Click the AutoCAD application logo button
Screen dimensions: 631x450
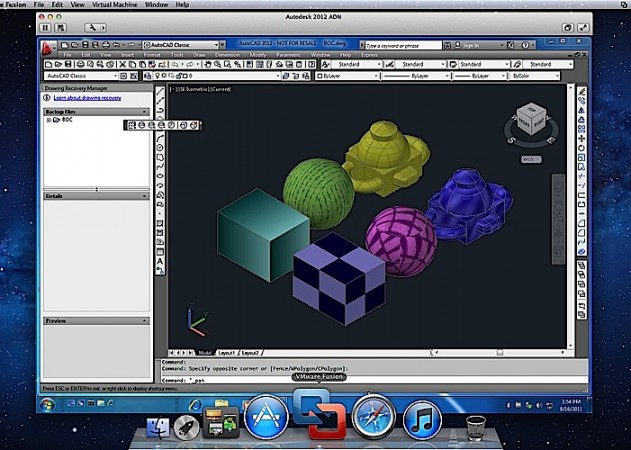click(x=48, y=48)
